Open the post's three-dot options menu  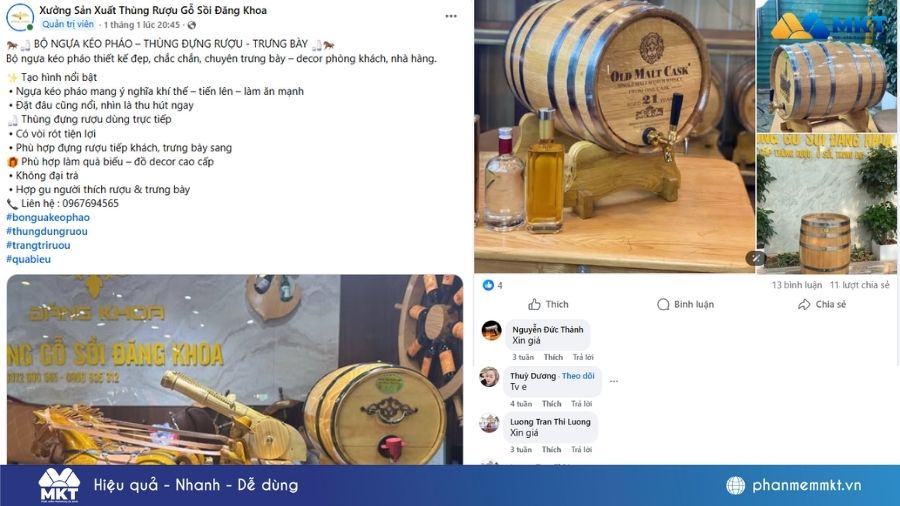click(451, 16)
